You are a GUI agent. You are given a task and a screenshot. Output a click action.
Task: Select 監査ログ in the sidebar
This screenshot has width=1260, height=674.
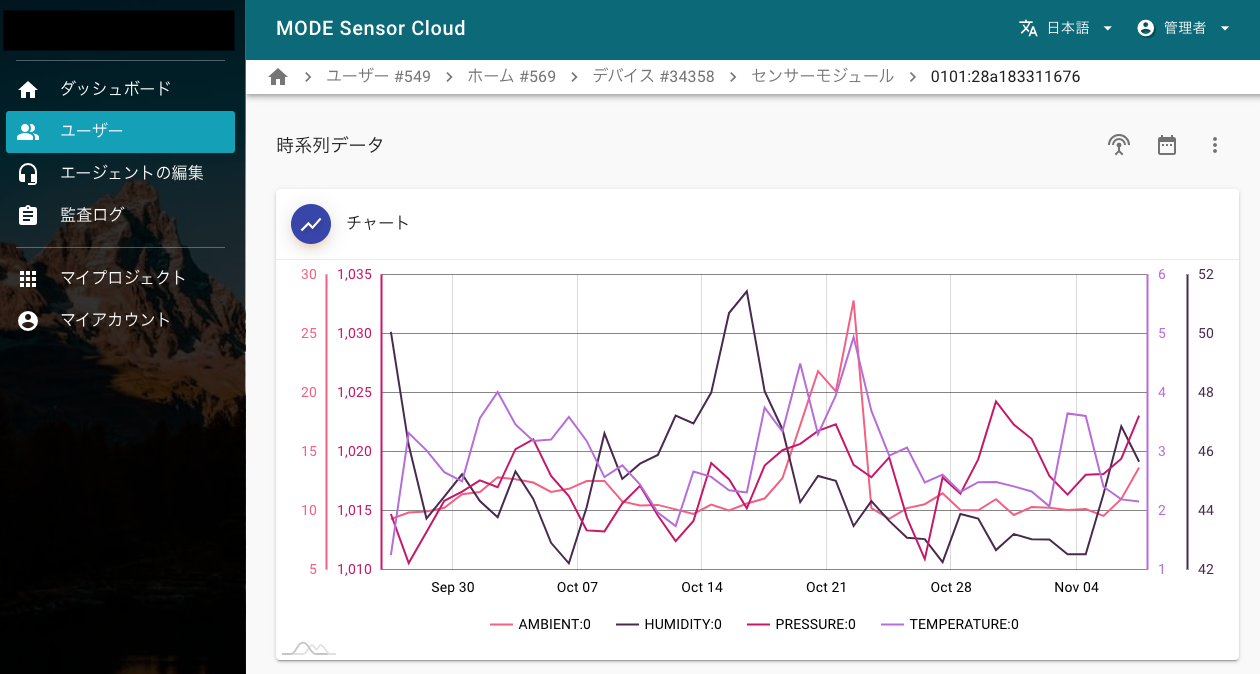92,215
